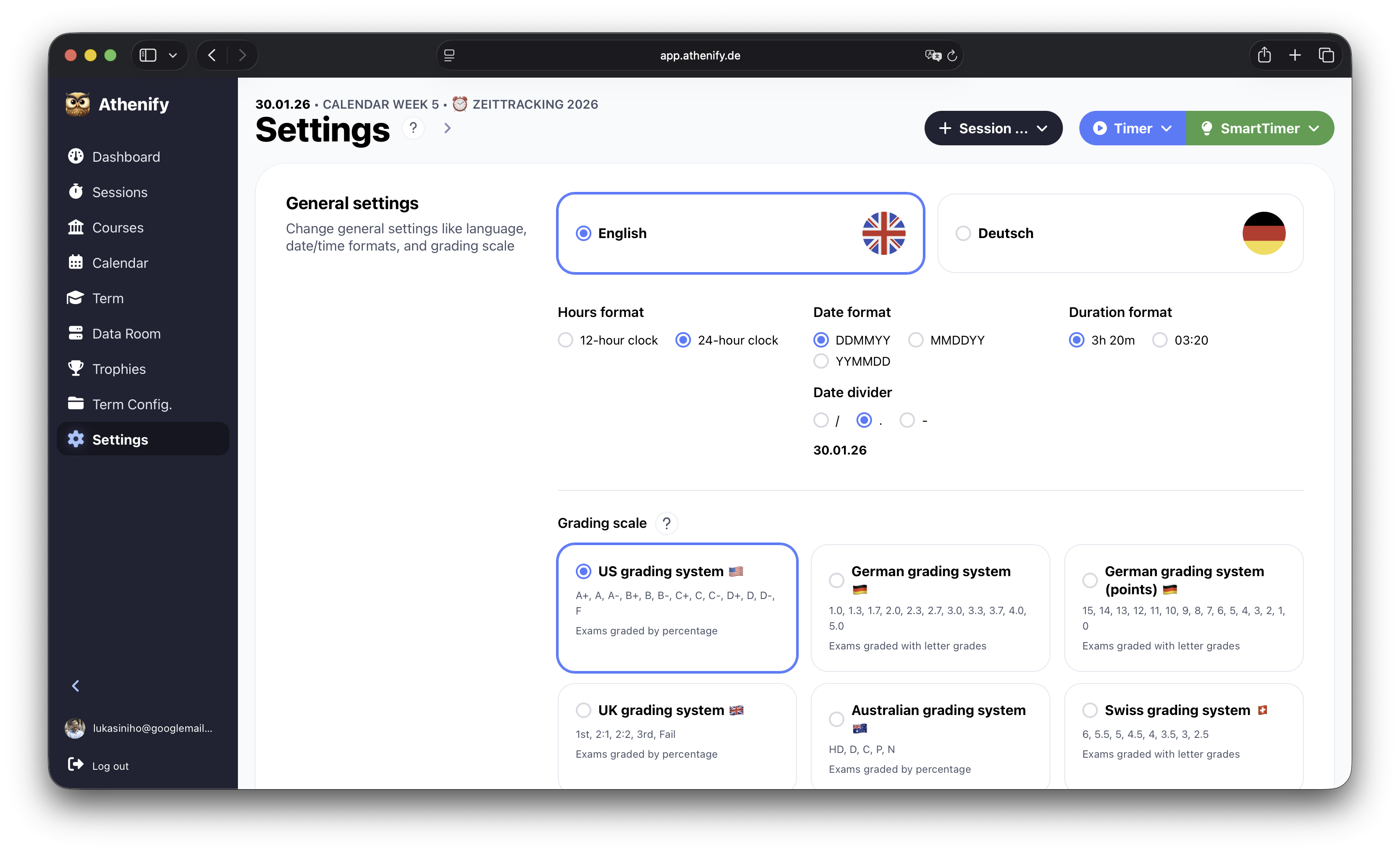
Task: Click the app.athenify.de address field
Action: (x=700, y=56)
